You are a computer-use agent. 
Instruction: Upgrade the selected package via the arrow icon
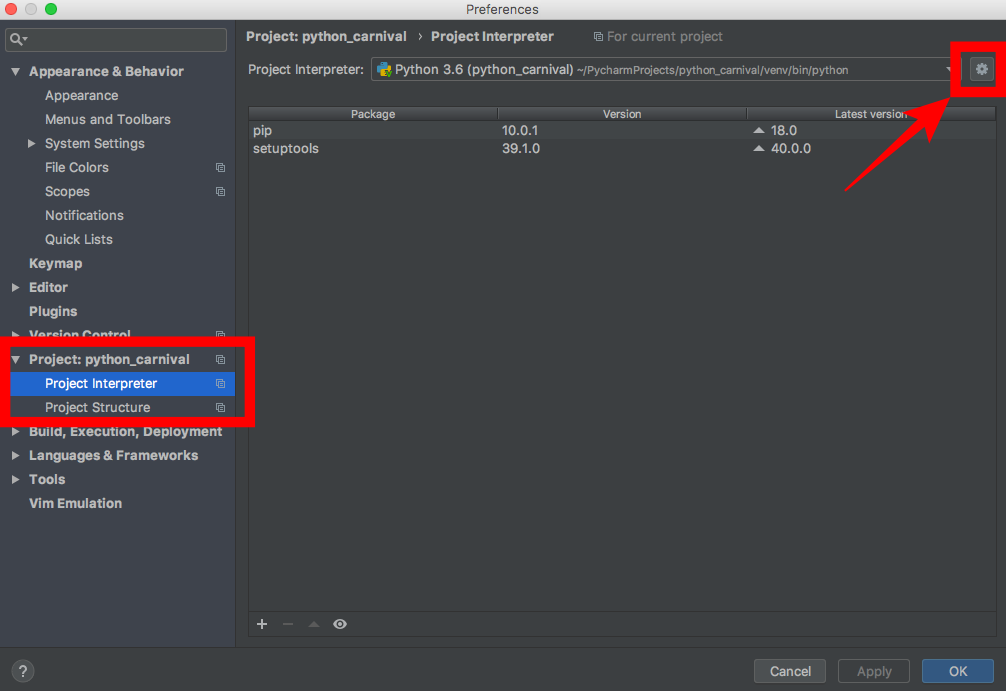pos(313,623)
